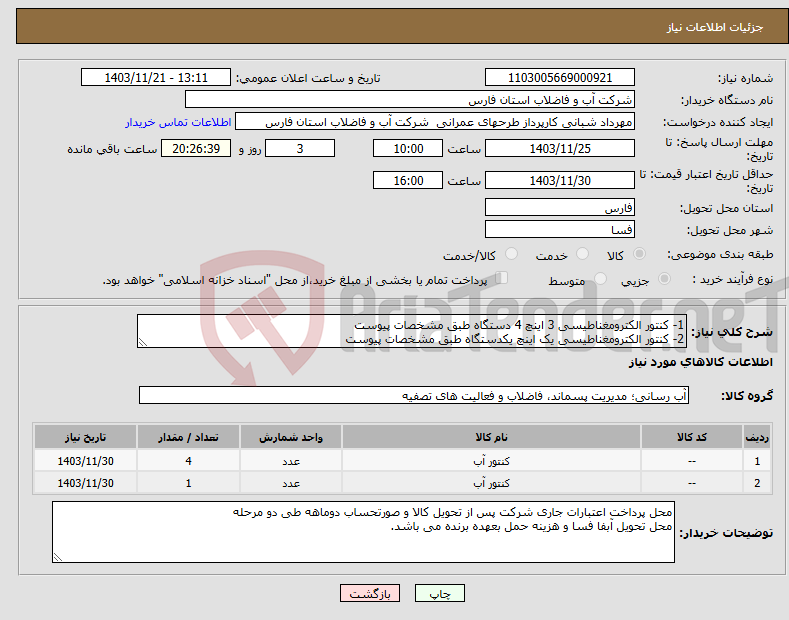Click the نوع فرآیند خرید label
This screenshot has width=789, height=620.
pyautogui.click(x=733, y=279)
